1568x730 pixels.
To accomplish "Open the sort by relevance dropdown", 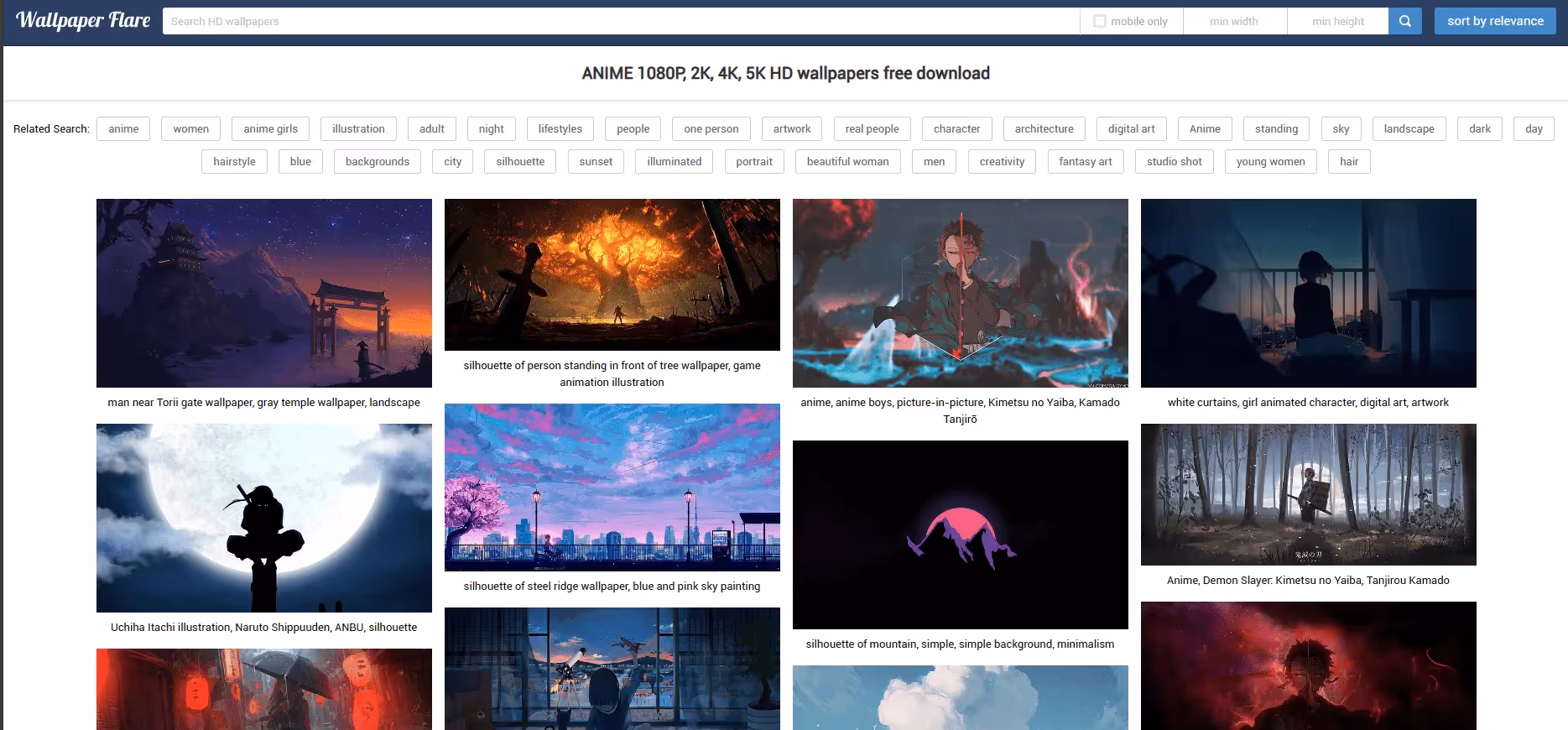I will pos(1494,21).
